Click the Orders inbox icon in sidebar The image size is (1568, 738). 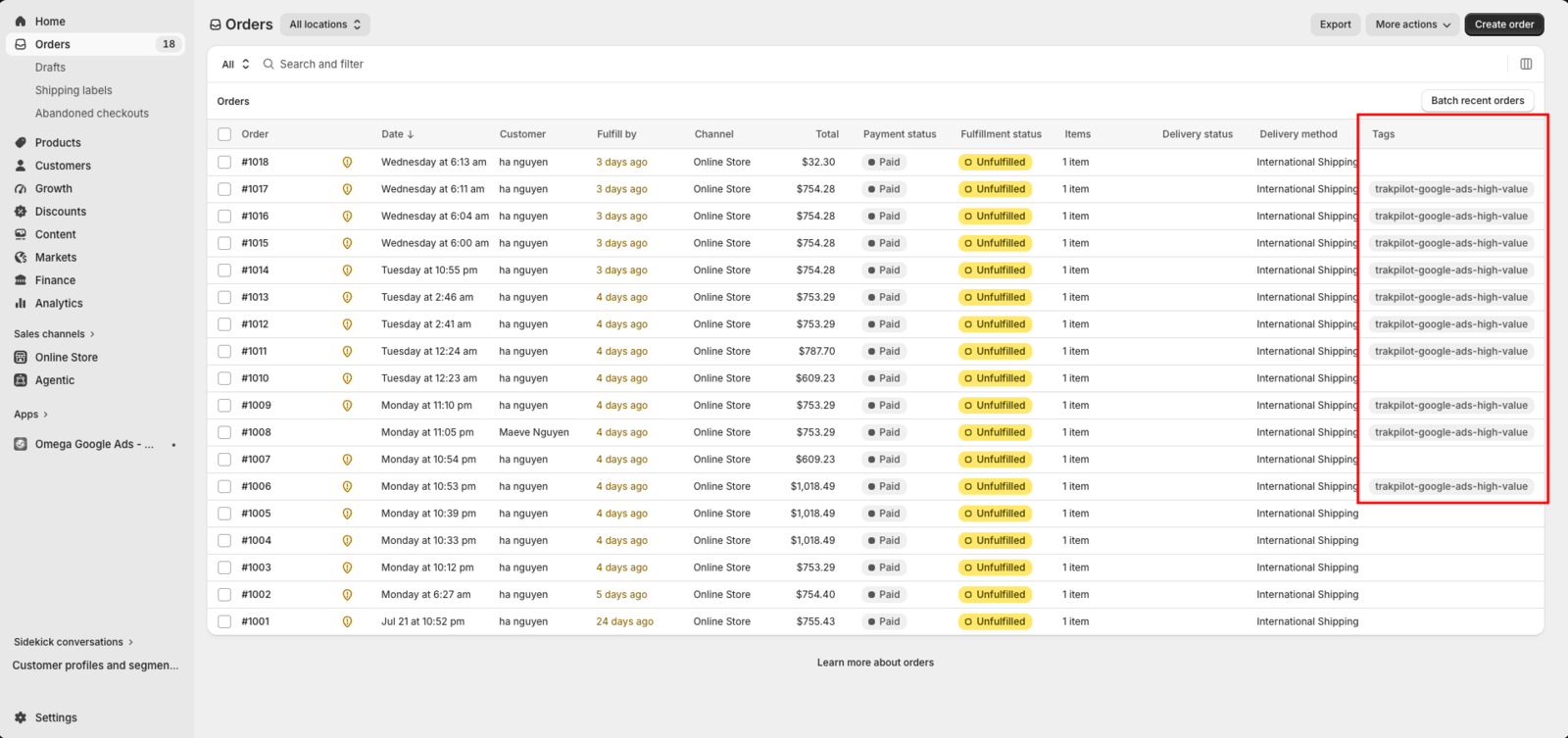click(21, 44)
